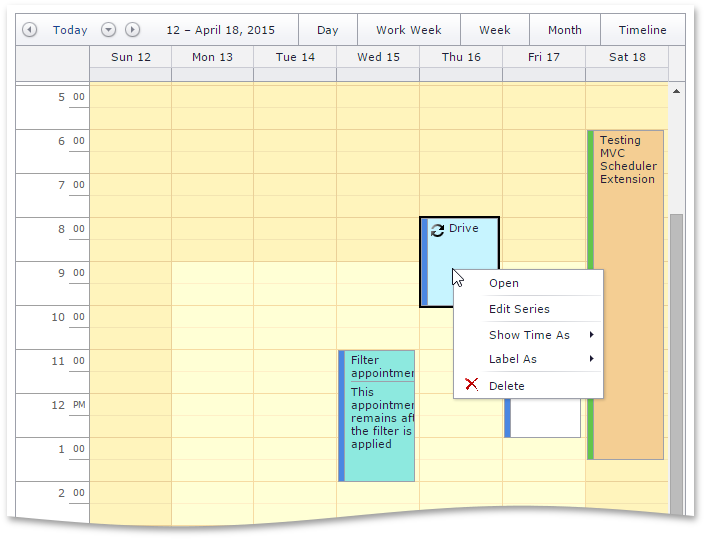This screenshot has width=707, height=542.
Task: Click the Tue 14 day header
Action: tap(295, 57)
